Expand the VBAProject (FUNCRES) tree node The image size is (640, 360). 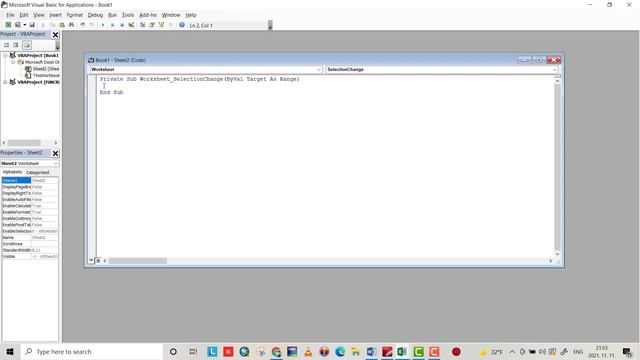(x=5, y=82)
